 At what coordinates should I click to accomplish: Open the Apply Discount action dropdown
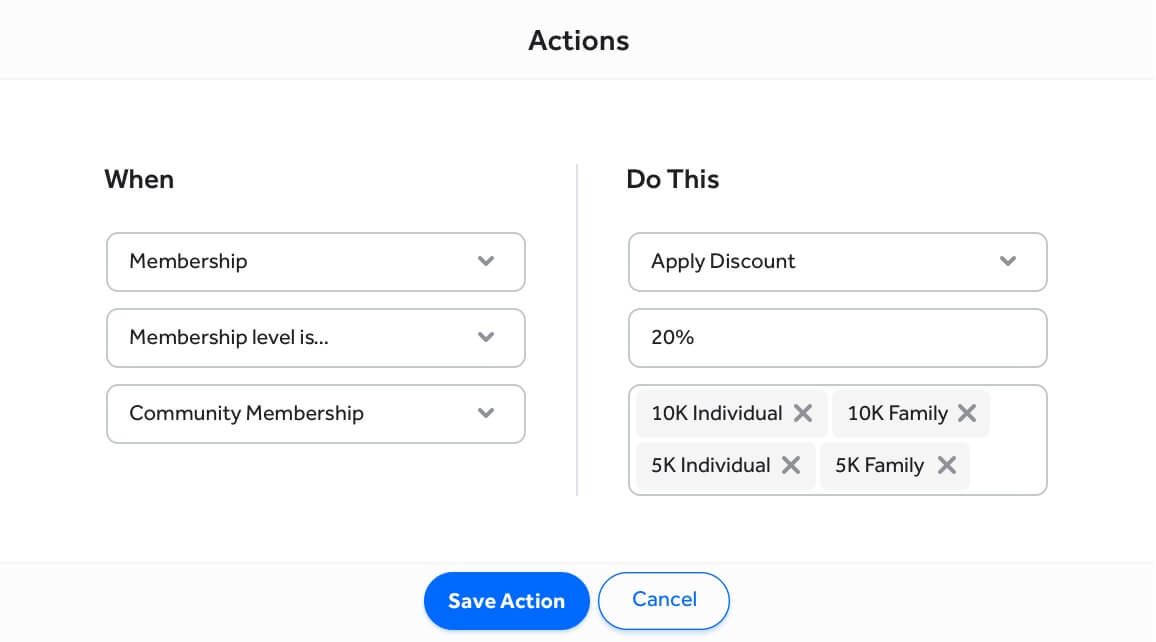(x=837, y=261)
